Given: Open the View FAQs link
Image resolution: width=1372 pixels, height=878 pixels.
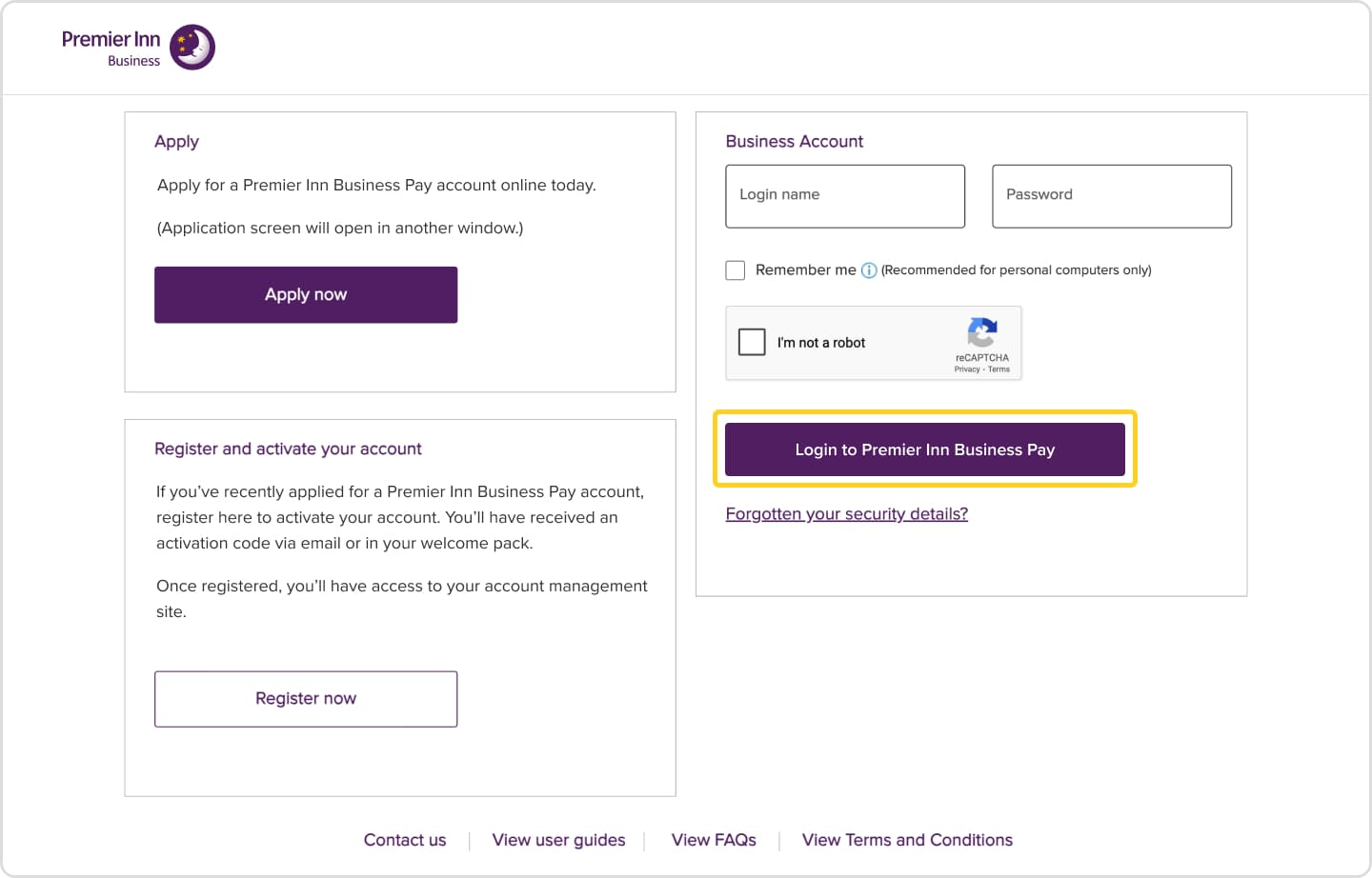Looking at the screenshot, I should point(714,840).
